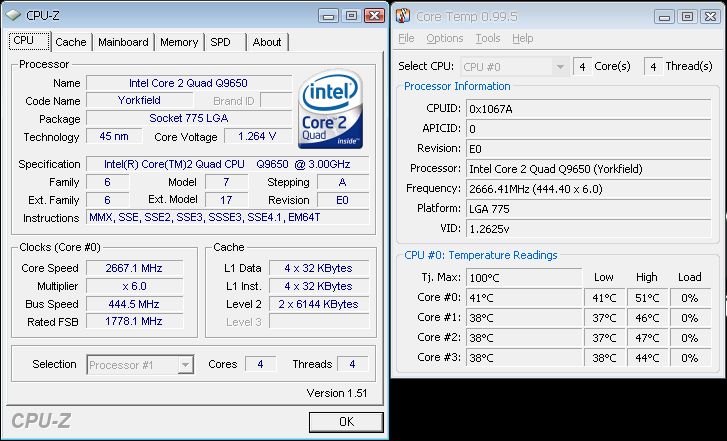Click the Rated FSB value '1778.1 MHz'
This screenshot has width=727, height=441.
[134, 321]
